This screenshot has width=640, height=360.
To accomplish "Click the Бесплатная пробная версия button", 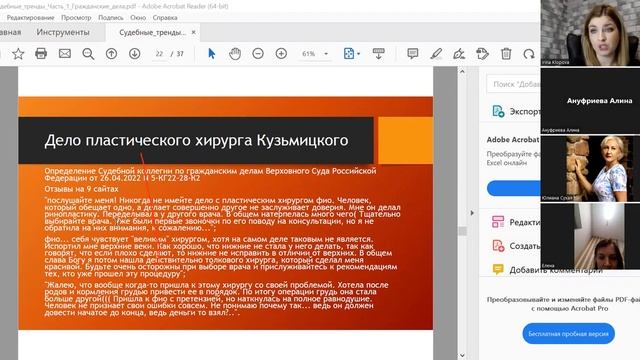I will pyautogui.click(x=568, y=333).
